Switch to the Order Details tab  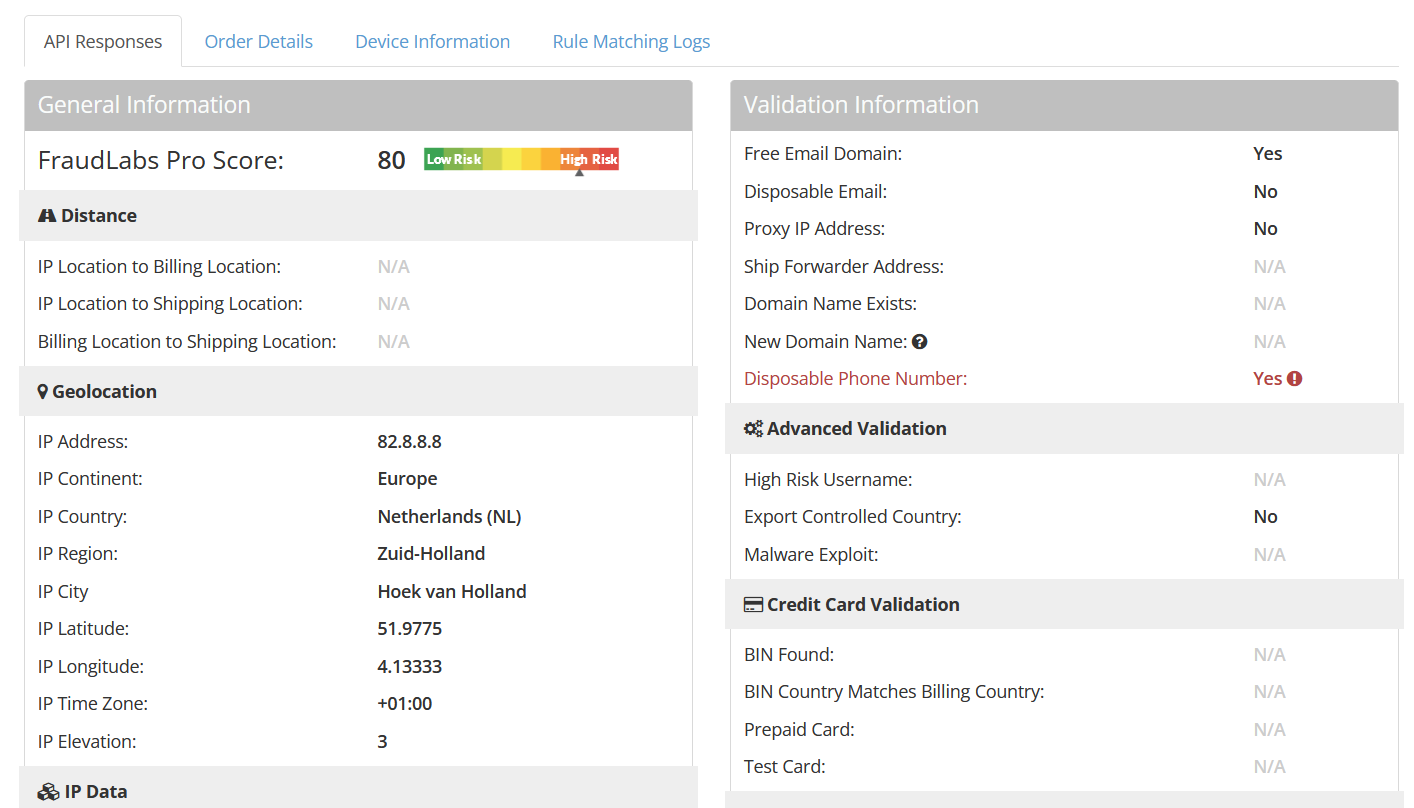coord(259,41)
